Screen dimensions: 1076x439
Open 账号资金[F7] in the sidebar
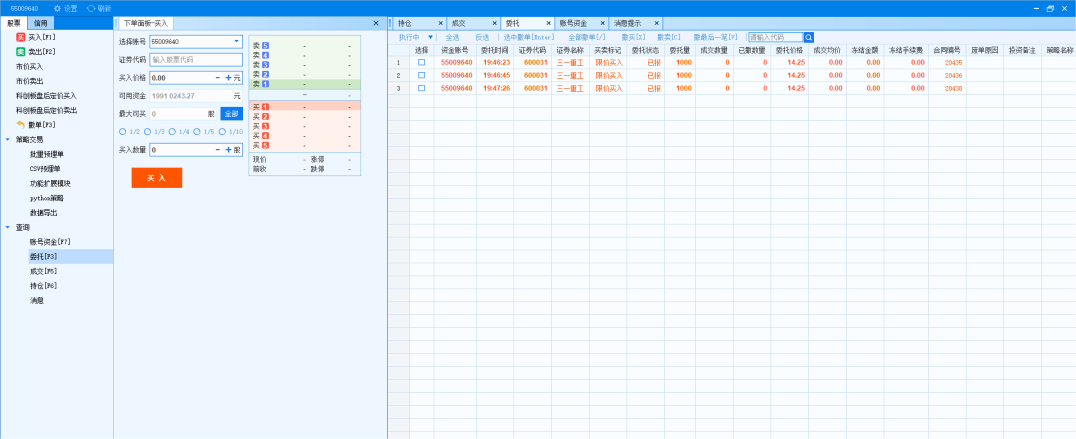pos(50,241)
